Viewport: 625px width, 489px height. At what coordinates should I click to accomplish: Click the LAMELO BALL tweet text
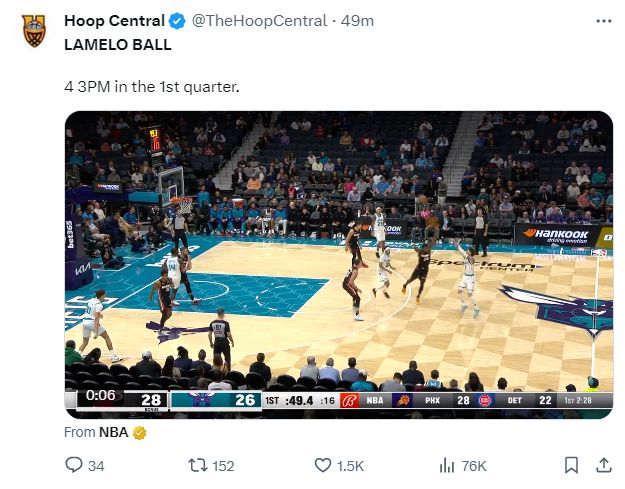[117, 45]
